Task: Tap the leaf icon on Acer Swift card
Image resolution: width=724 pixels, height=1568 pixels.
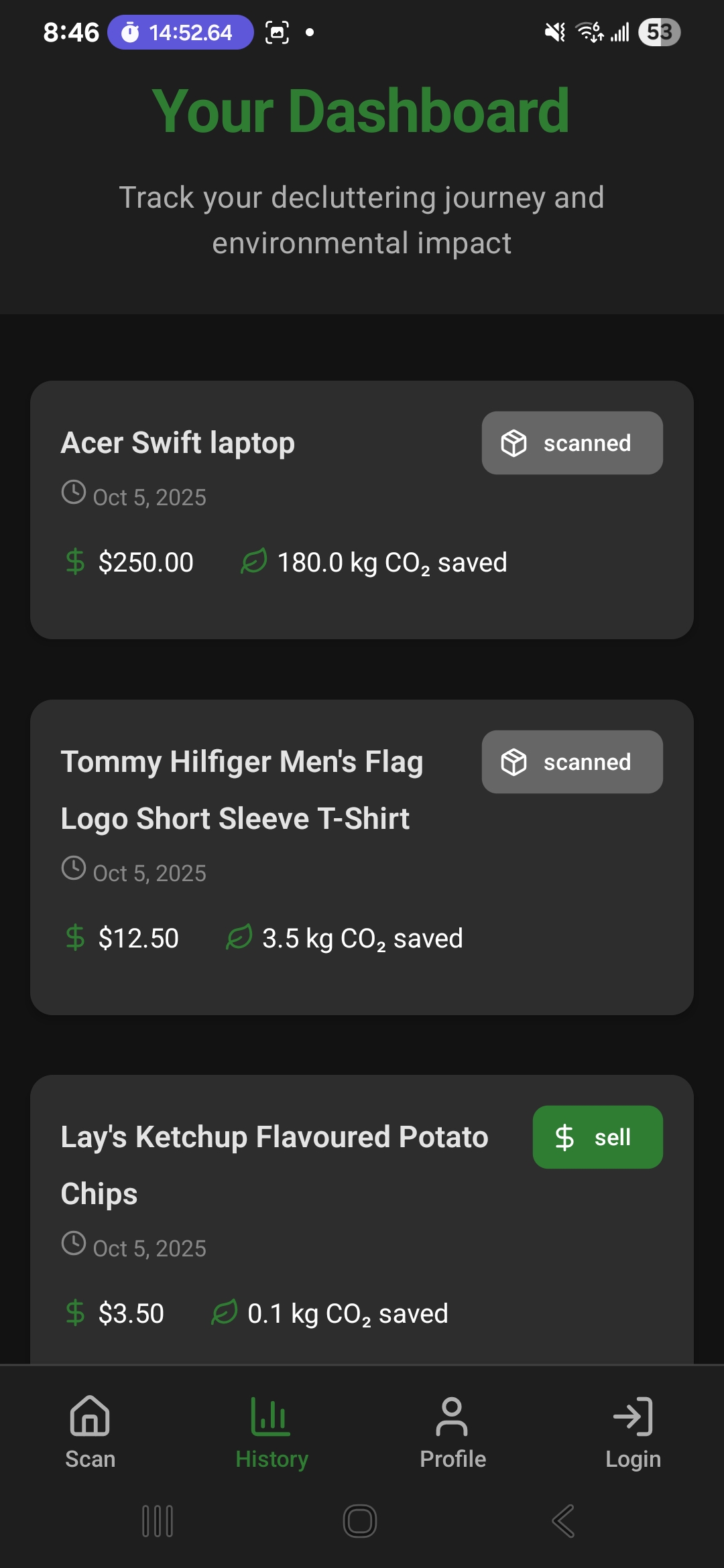Action: (x=254, y=562)
